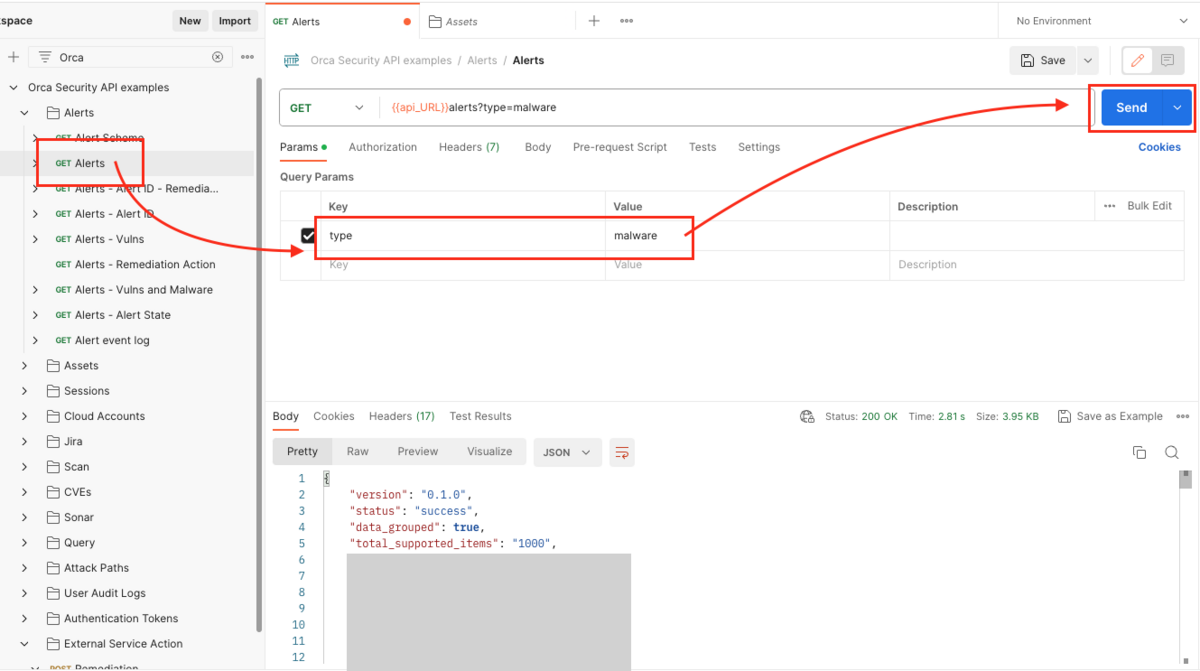Image resolution: width=1200 pixels, height=671 pixels.
Task: Expand the Cloud Accounts folder
Action: pos(25,417)
